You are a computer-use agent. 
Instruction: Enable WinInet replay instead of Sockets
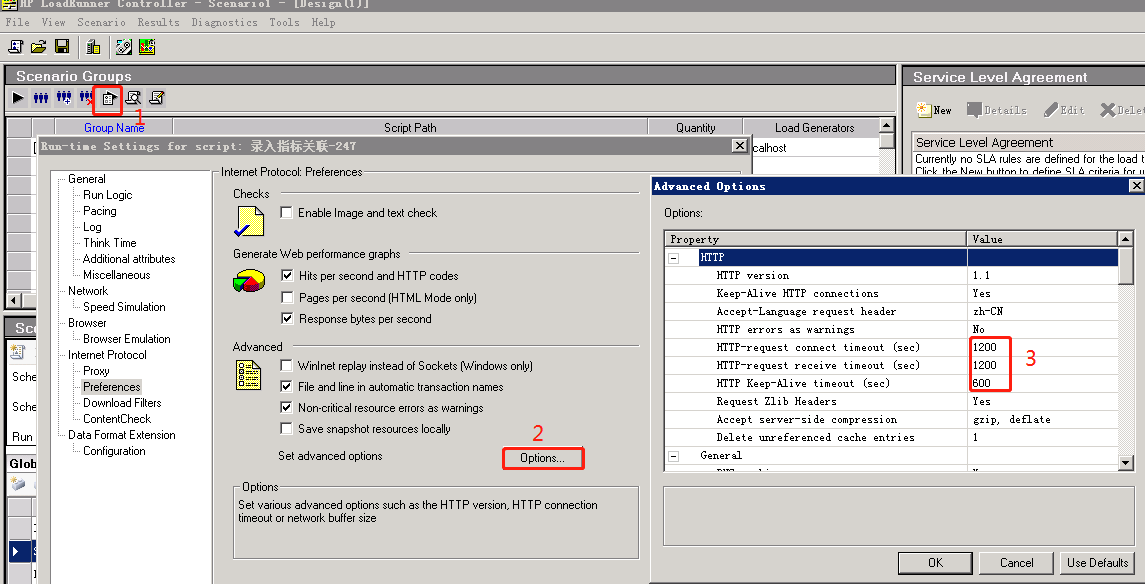coord(286,366)
